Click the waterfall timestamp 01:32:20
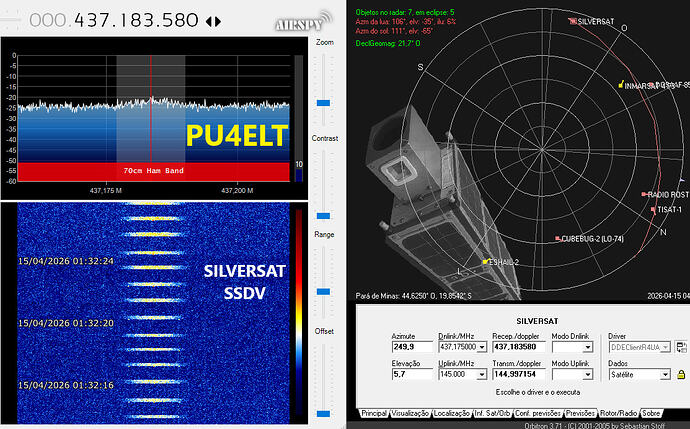The width and height of the screenshot is (690, 429). [x=66, y=323]
